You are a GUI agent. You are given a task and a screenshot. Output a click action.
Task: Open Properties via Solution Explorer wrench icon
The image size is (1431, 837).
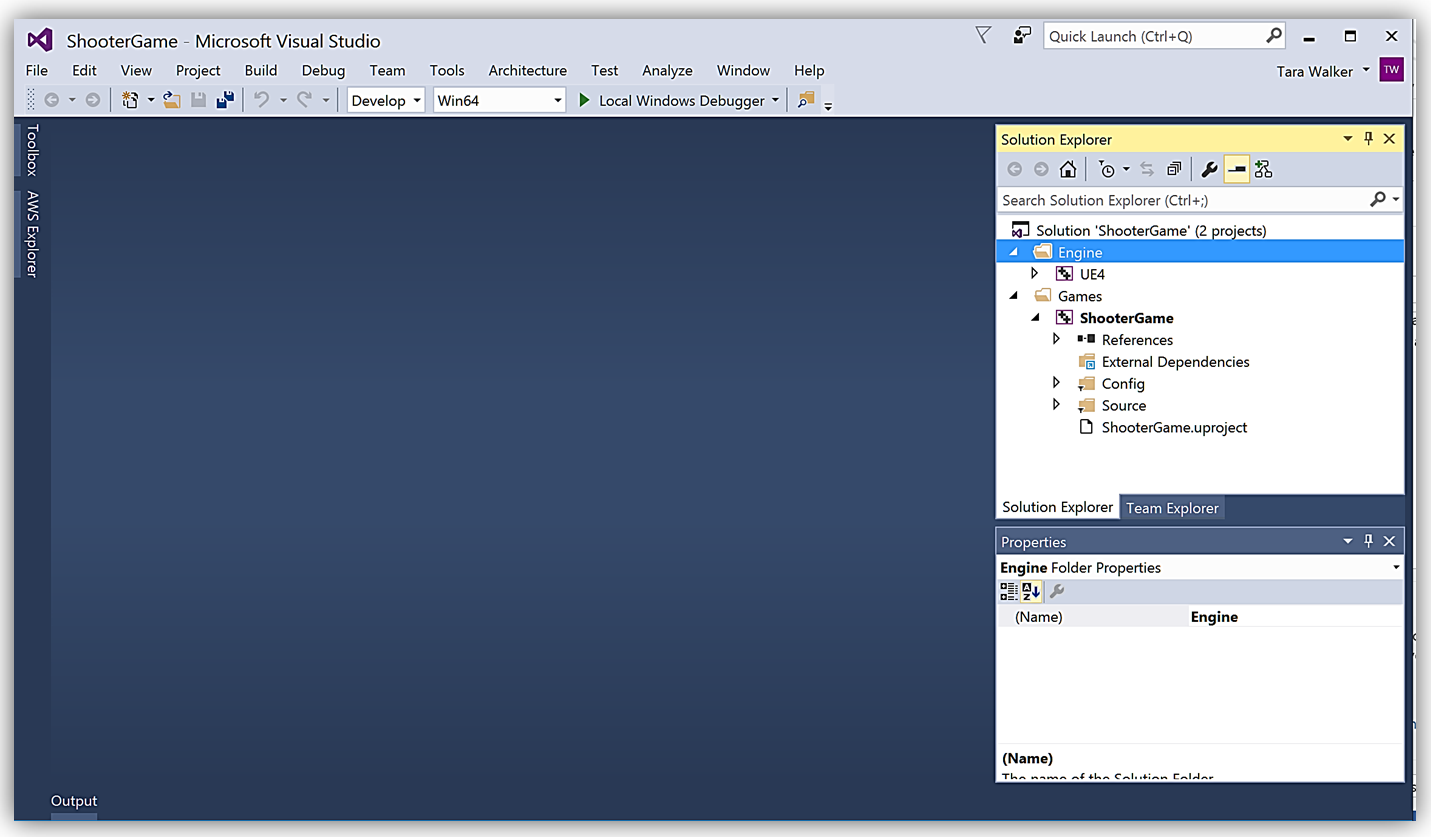tap(1209, 169)
